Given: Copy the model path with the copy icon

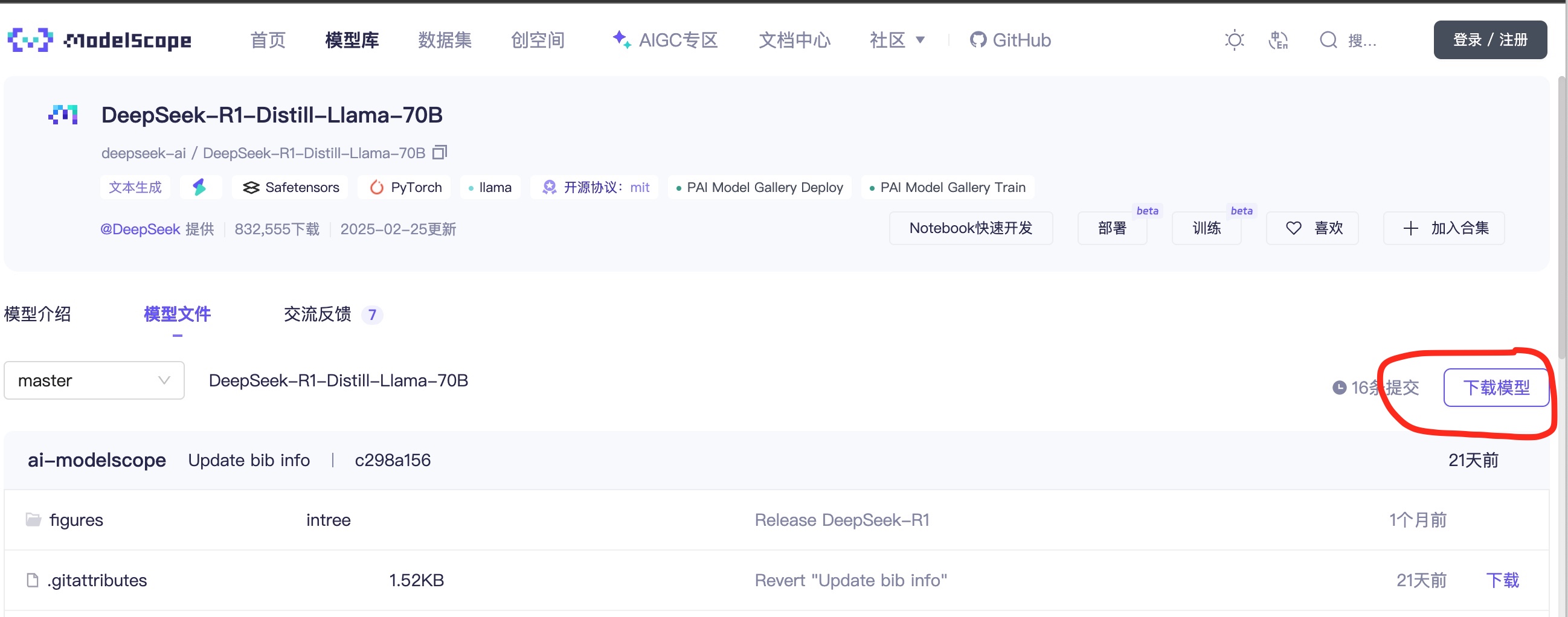Looking at the screenshot, I should tap(440, 152).
